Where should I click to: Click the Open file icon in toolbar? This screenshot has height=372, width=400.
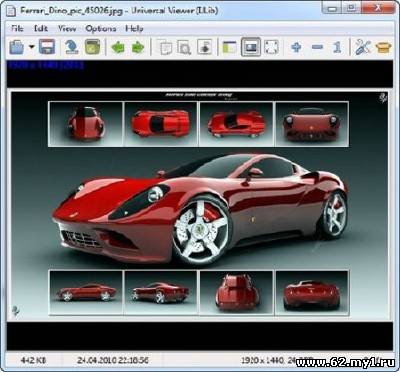[17, 47]
